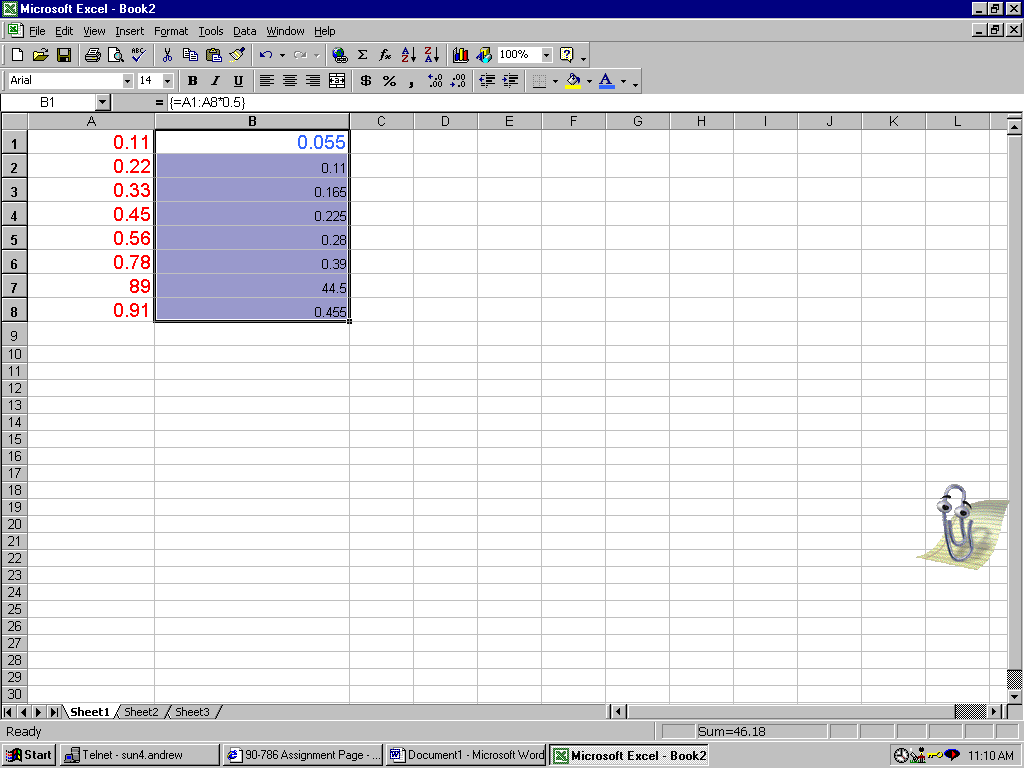The image size is (1024, 768).
Task: Expand the Font name dropdown
Action: pos(127,81)
